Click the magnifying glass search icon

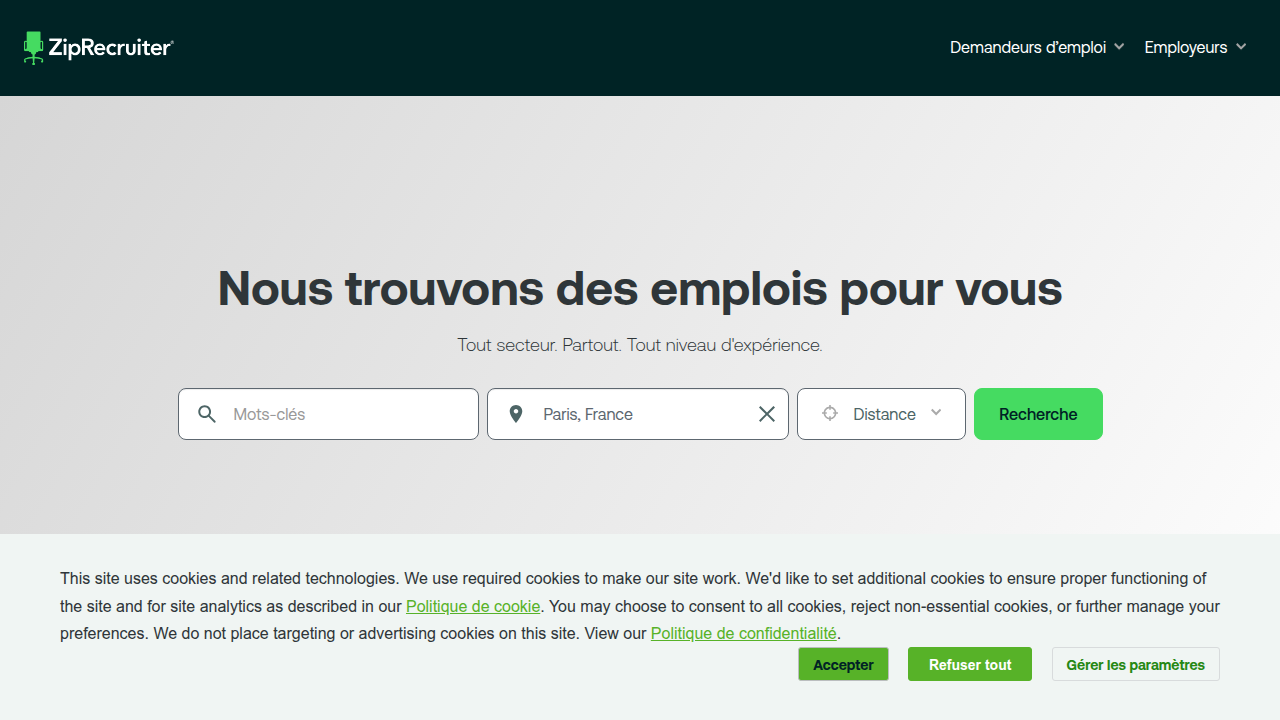207,414
